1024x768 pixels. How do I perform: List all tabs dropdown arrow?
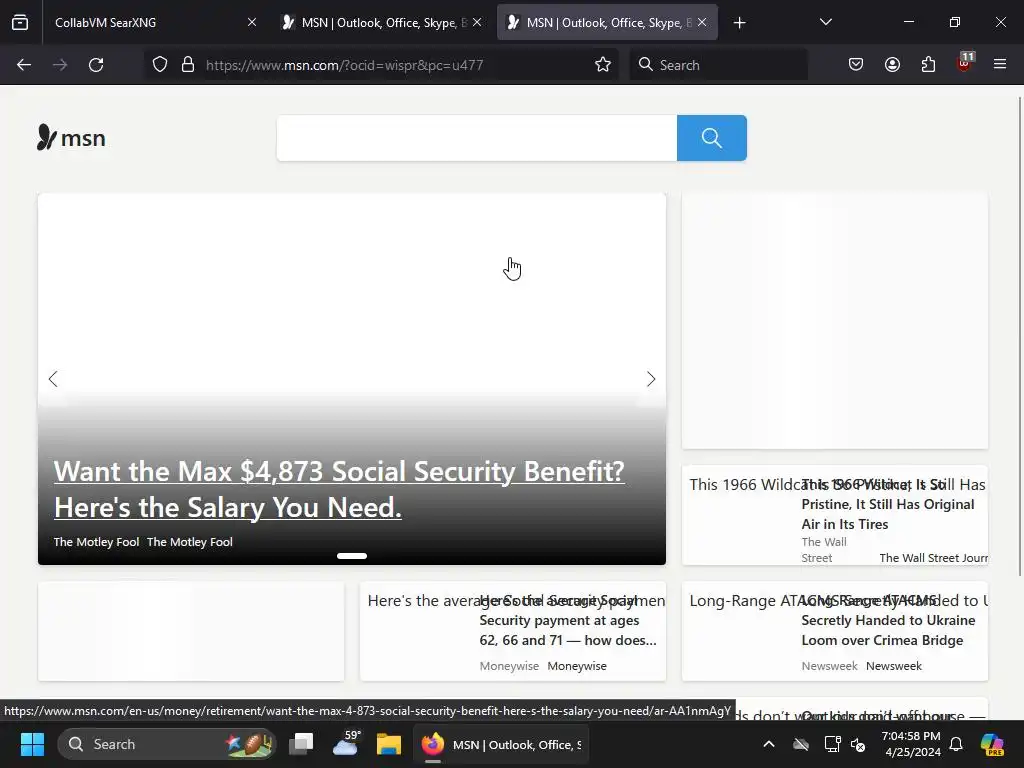click(x=825, y=22)
